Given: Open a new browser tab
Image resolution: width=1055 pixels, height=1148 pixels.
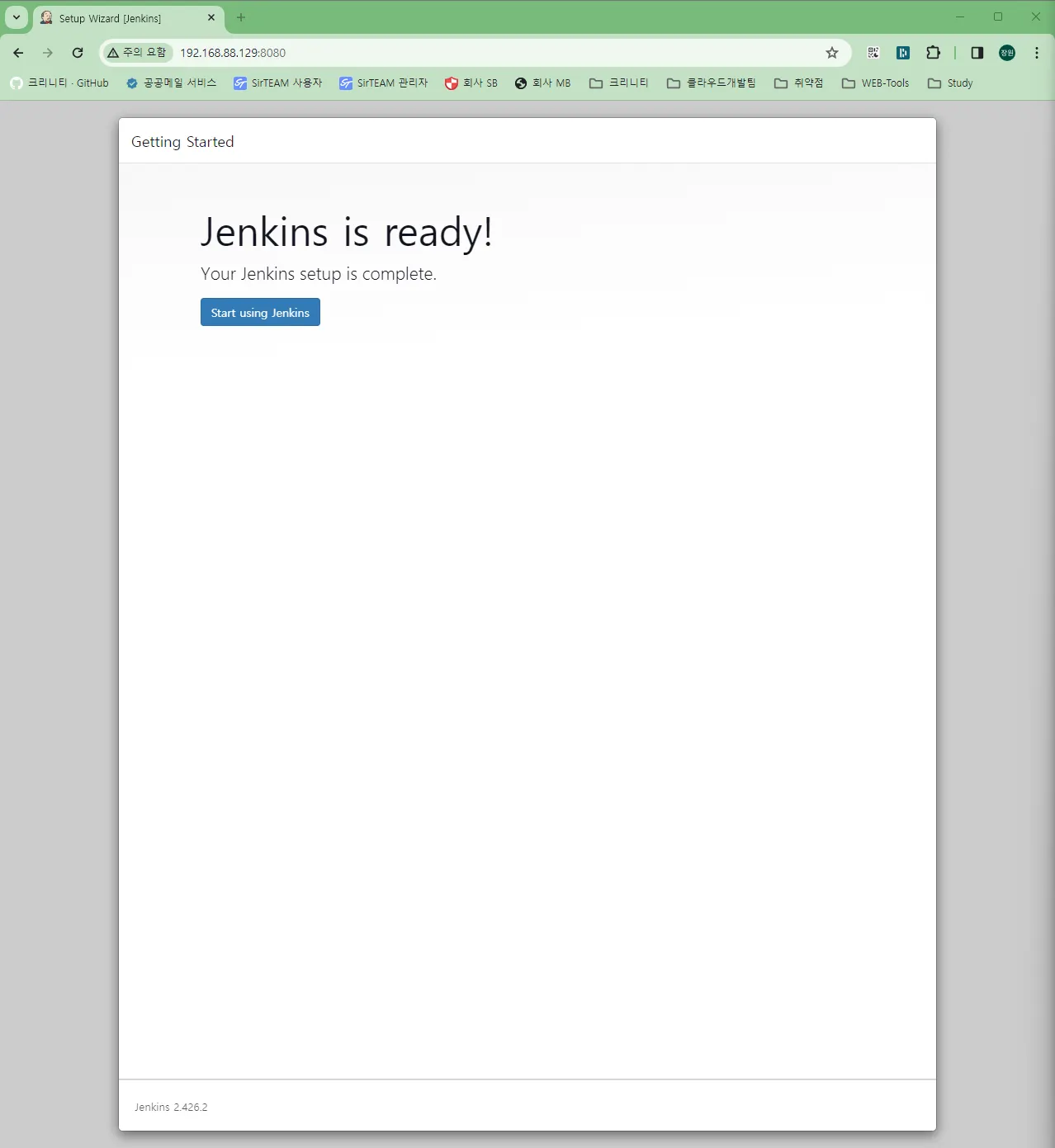Looking at the screenshot, I should pyautogui.click(x=241, y=17).
